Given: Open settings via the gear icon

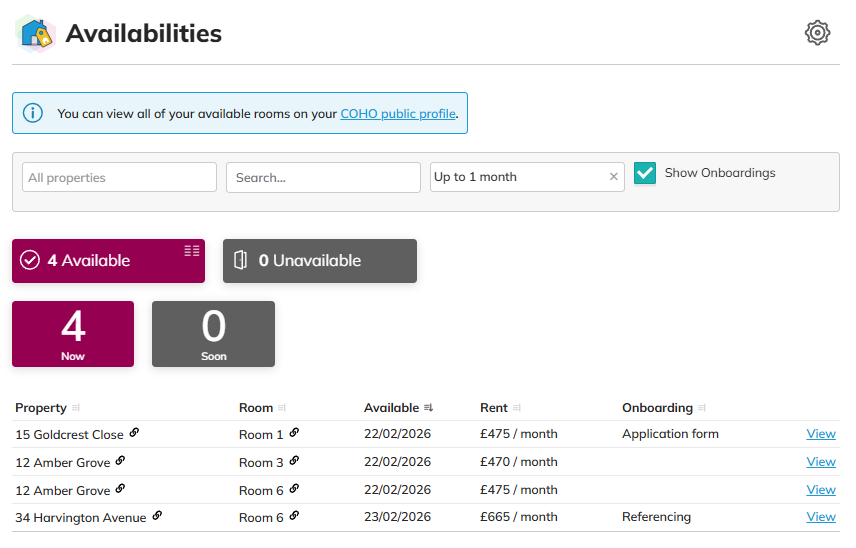Looking at the screenshot, I should point(817,33).
